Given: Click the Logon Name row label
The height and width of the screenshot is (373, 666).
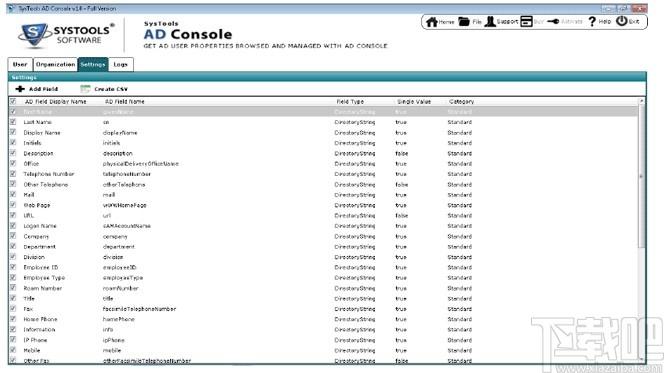Looking at the screenshot, I should (40, 226).
